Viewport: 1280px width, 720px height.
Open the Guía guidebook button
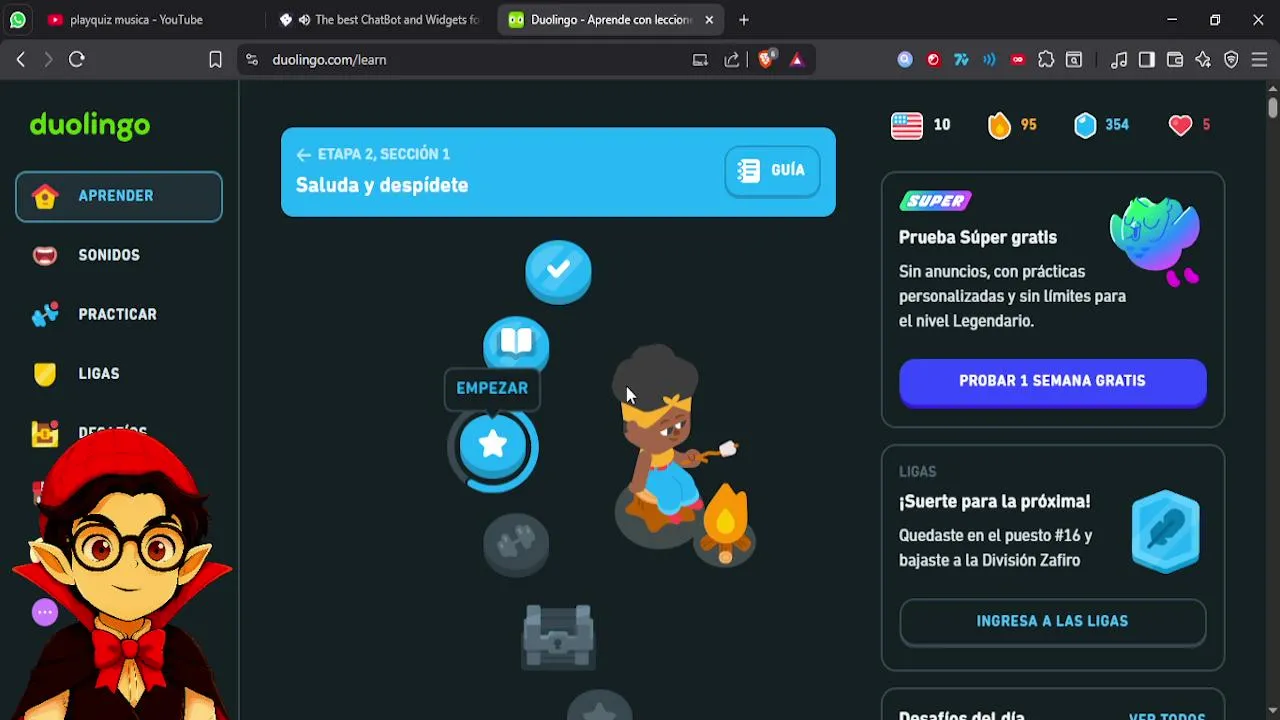tap(772, 171)
